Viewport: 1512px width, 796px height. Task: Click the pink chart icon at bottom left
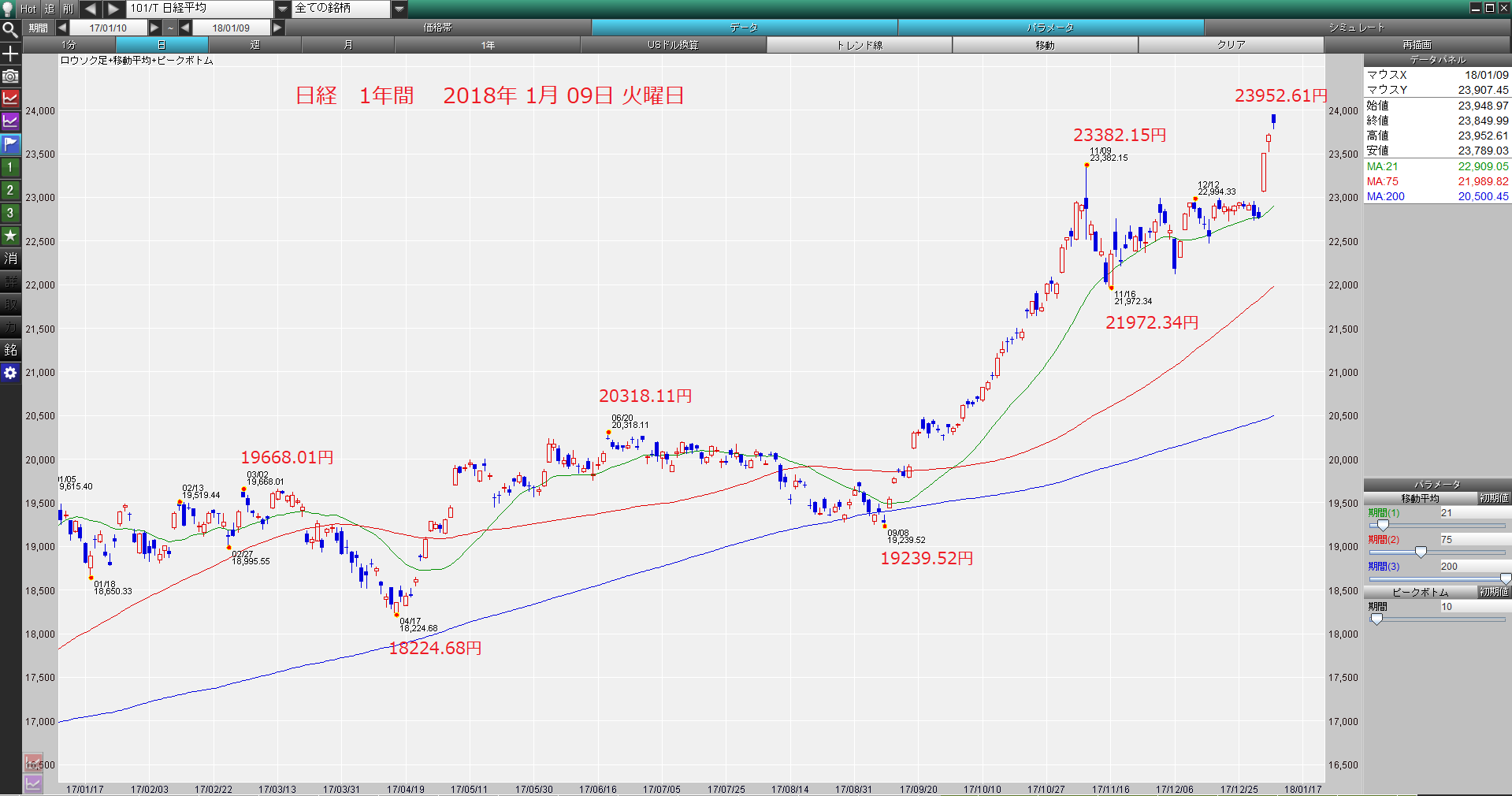pos(33,763)
